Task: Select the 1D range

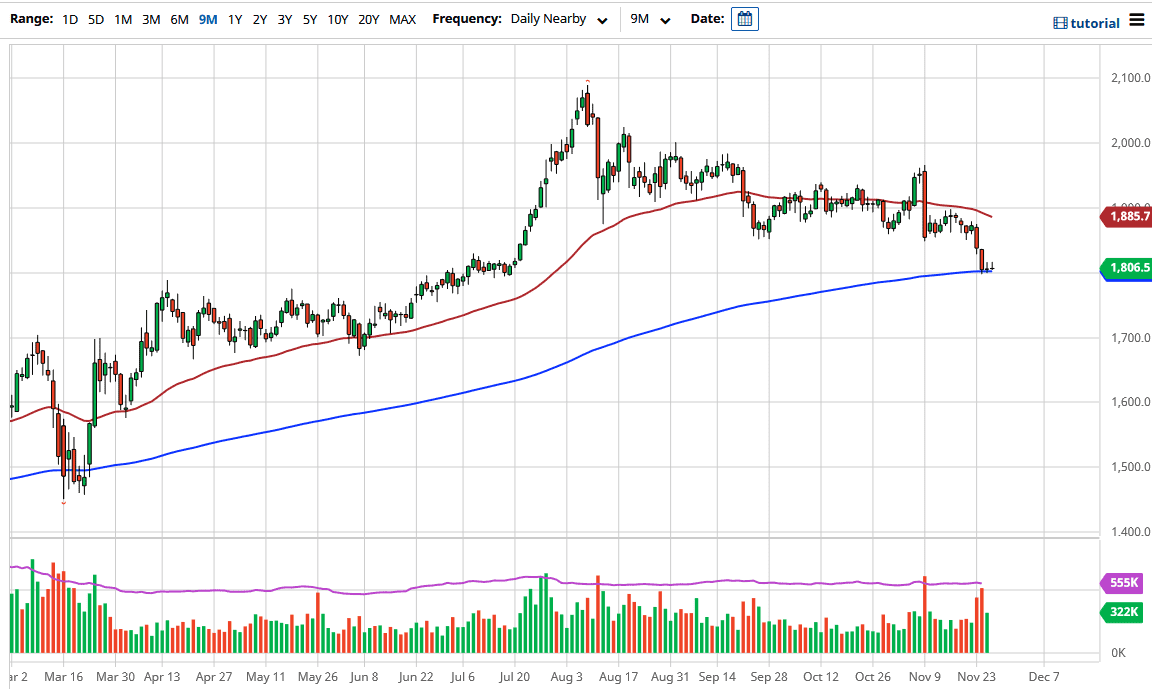Action: 70,20
